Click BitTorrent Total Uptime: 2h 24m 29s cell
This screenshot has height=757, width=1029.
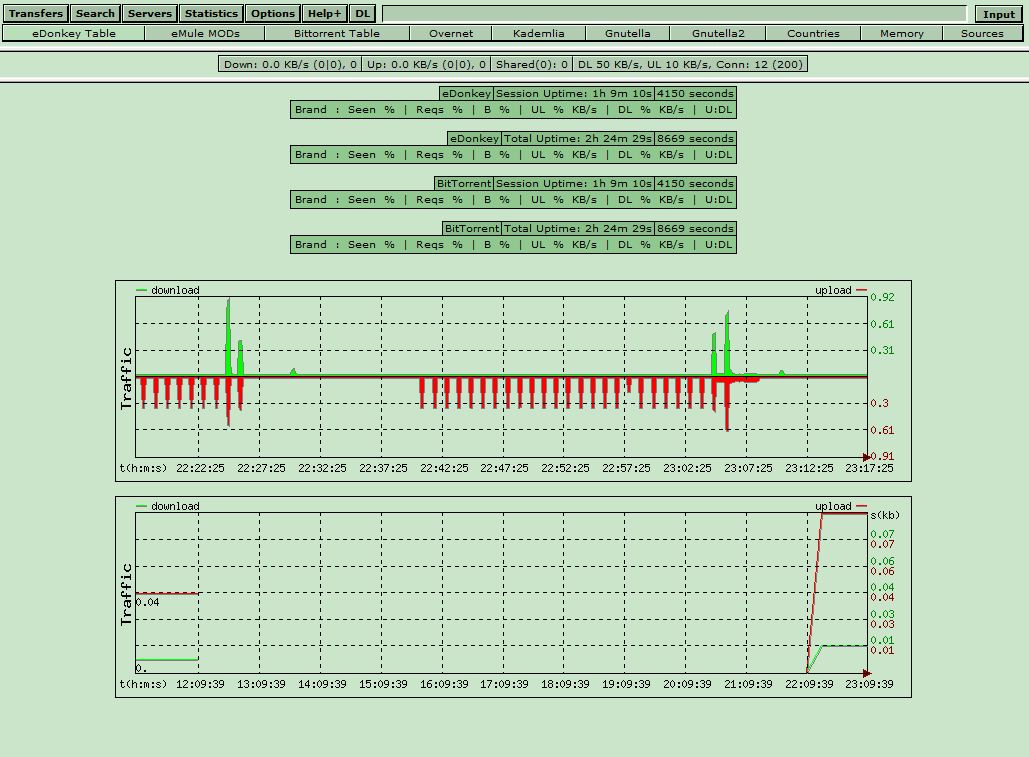[578, 228]
